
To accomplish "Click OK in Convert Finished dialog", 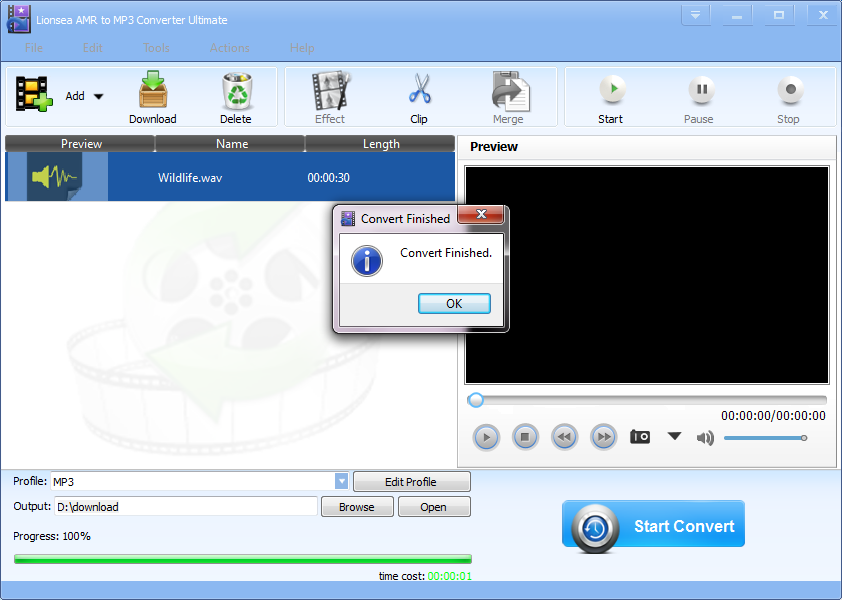I will pyautogui.click(x=454, y=303).
